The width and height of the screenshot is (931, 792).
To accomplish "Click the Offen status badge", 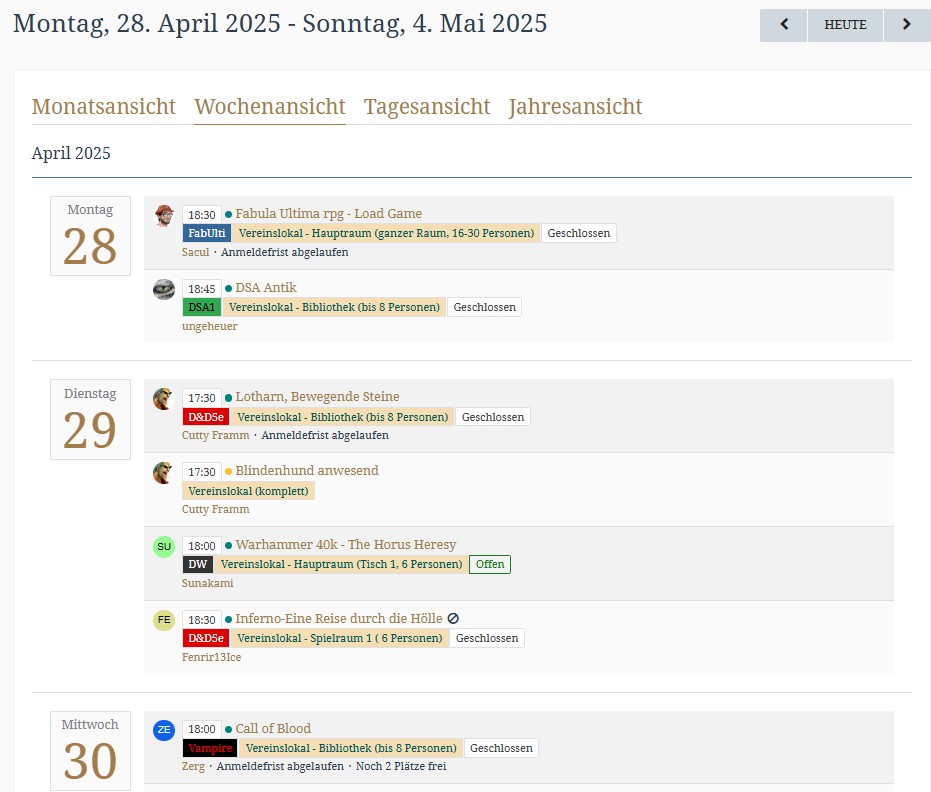I will coord(490,564).
